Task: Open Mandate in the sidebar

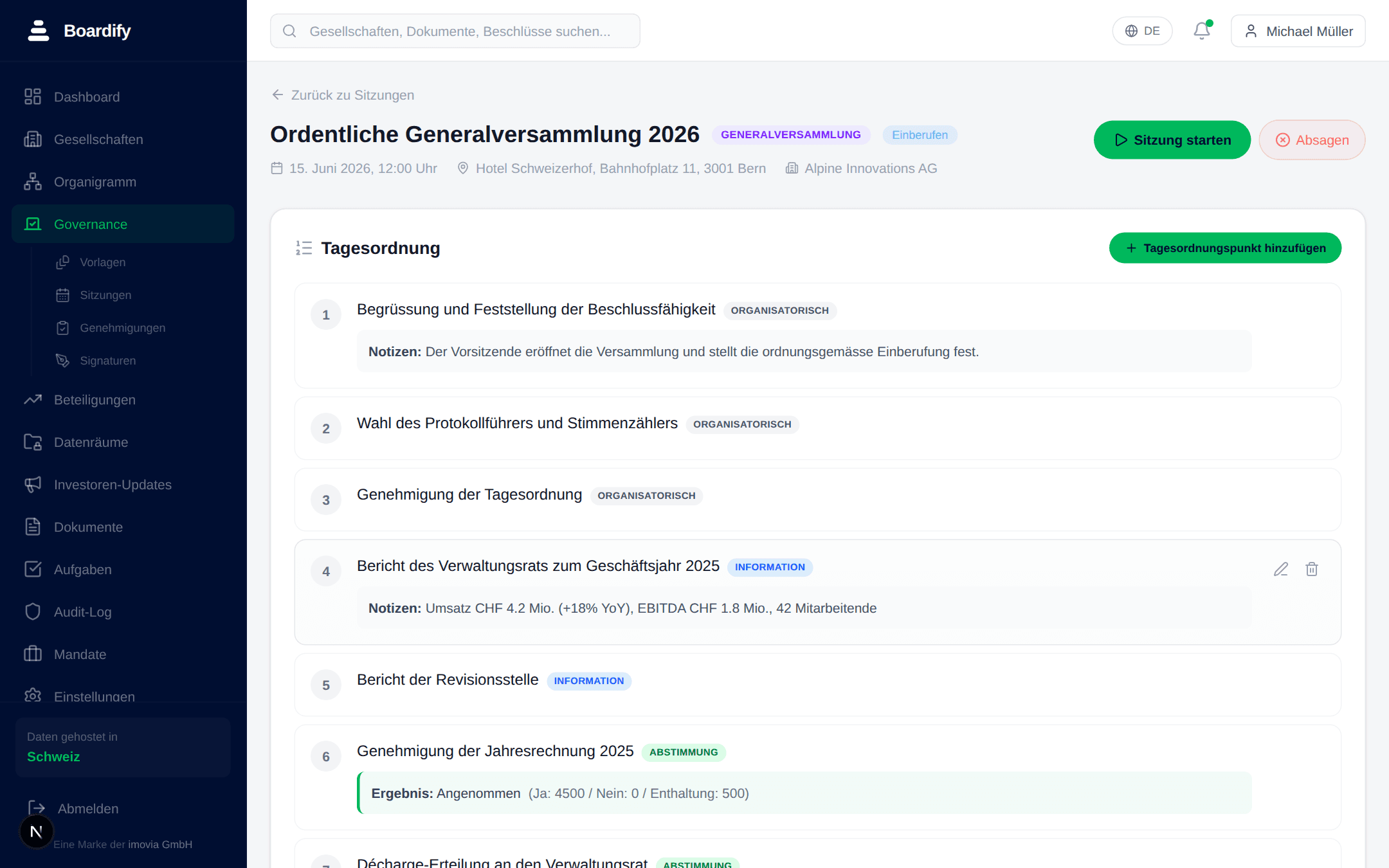Action: coord(122,655)
